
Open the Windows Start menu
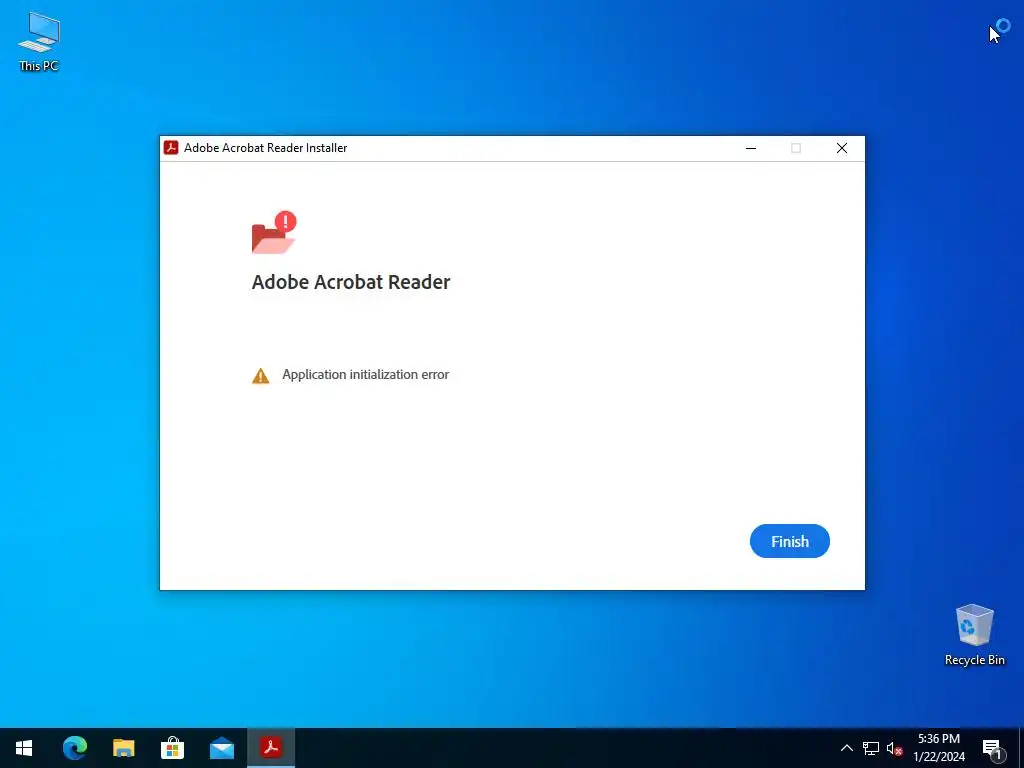click(x=24, y=748)
